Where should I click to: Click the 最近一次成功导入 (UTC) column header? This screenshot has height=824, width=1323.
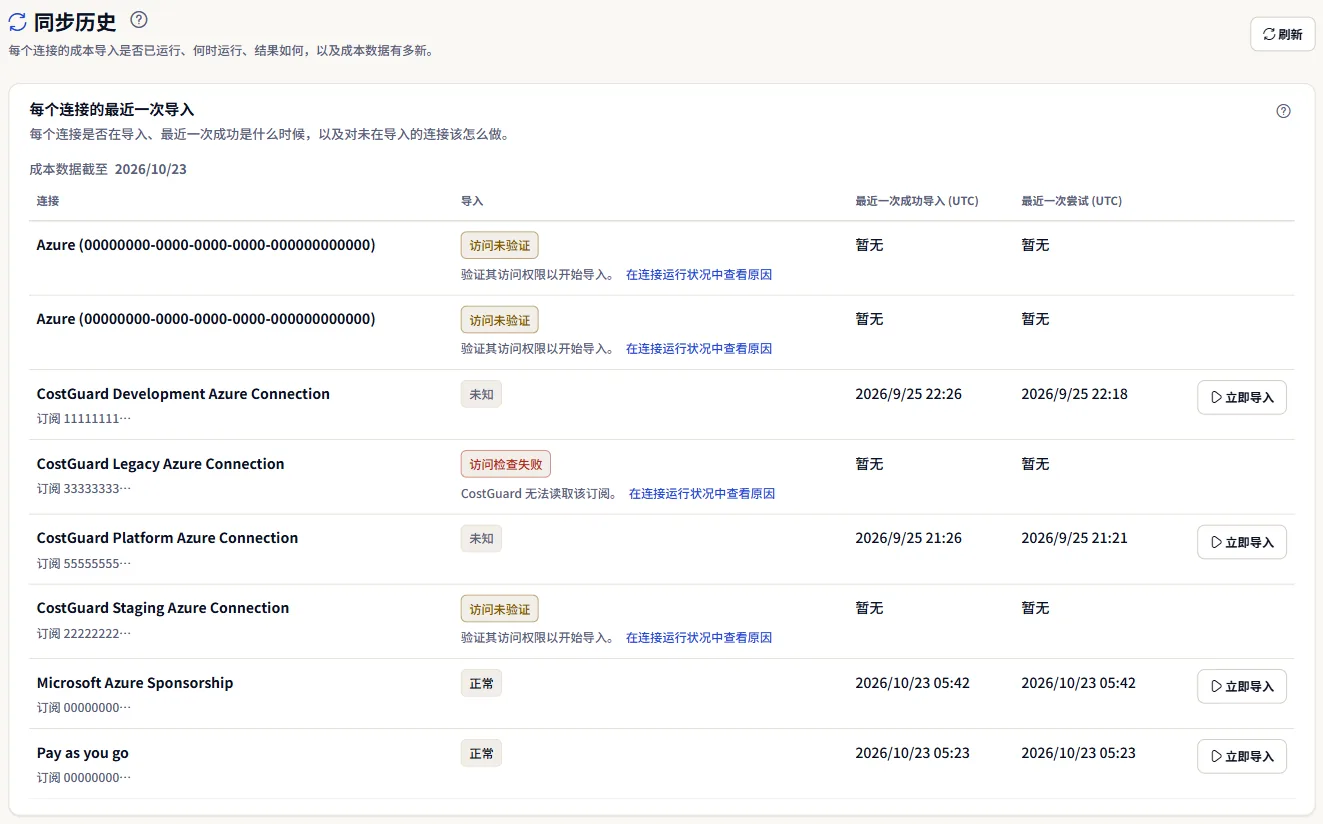917,201
